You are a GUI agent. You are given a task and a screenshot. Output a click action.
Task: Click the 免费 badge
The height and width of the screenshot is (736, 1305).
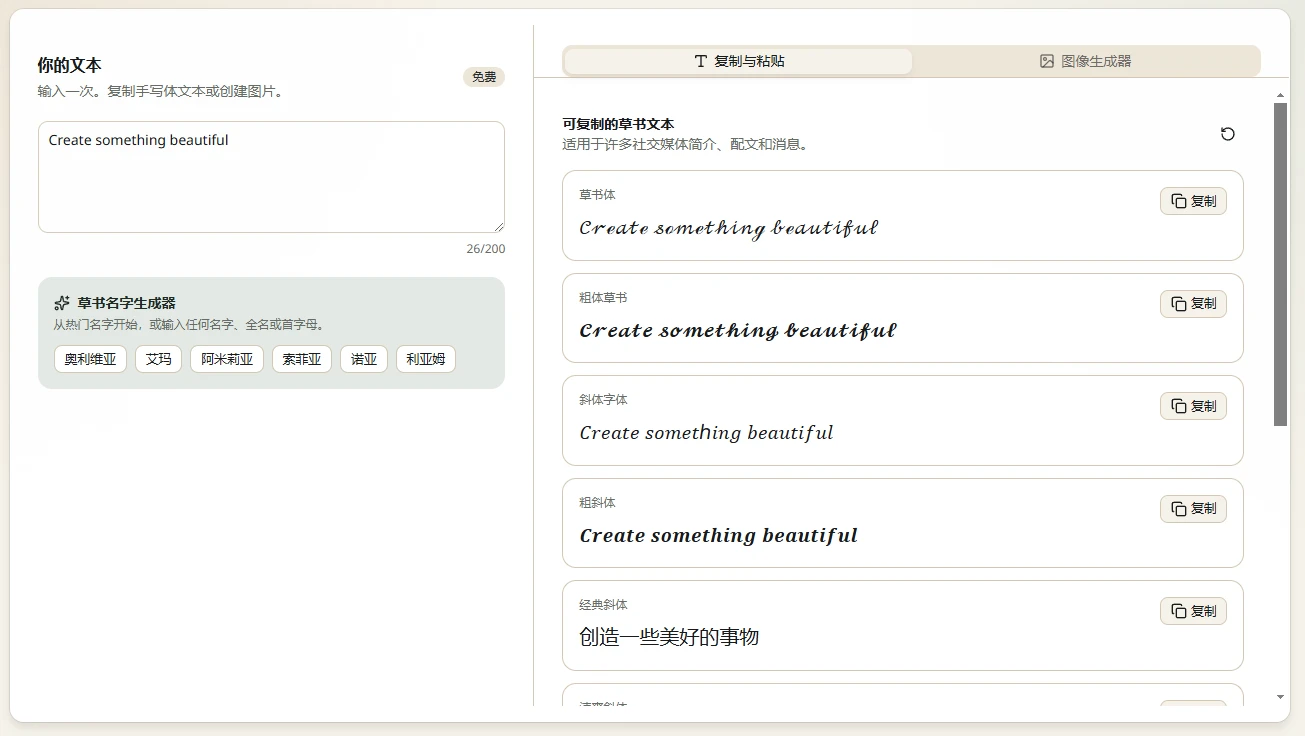point(484,77)
